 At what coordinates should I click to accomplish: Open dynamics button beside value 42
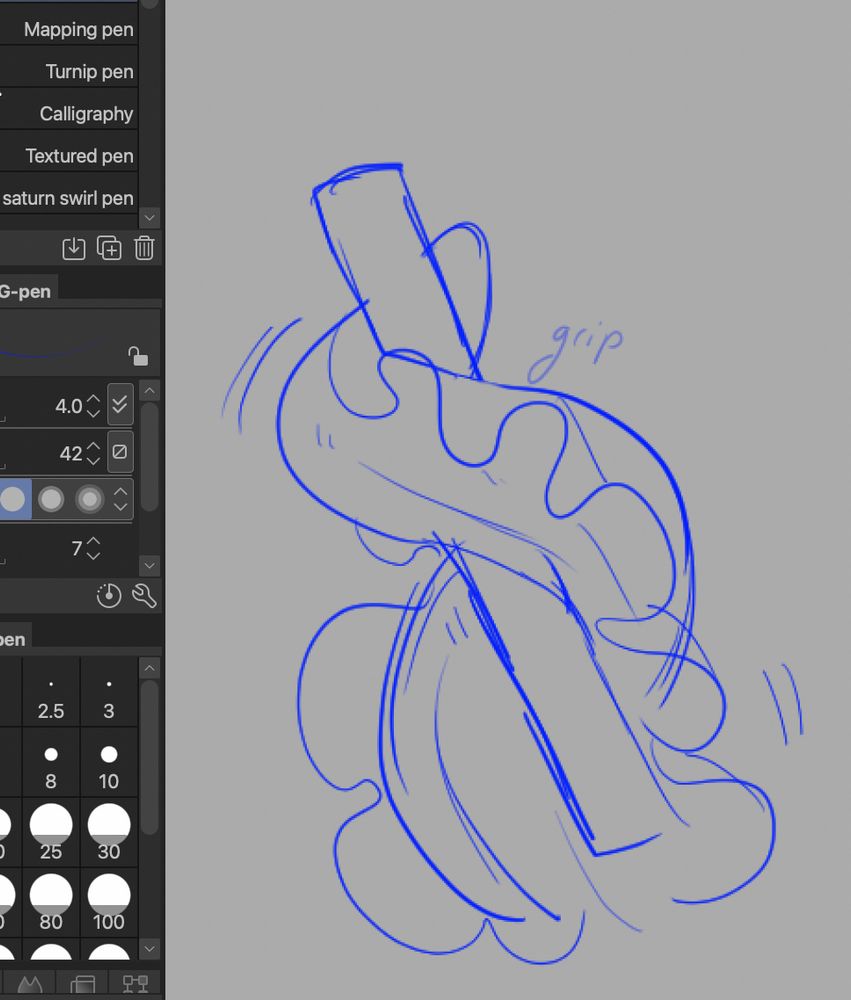click(120, 452)
